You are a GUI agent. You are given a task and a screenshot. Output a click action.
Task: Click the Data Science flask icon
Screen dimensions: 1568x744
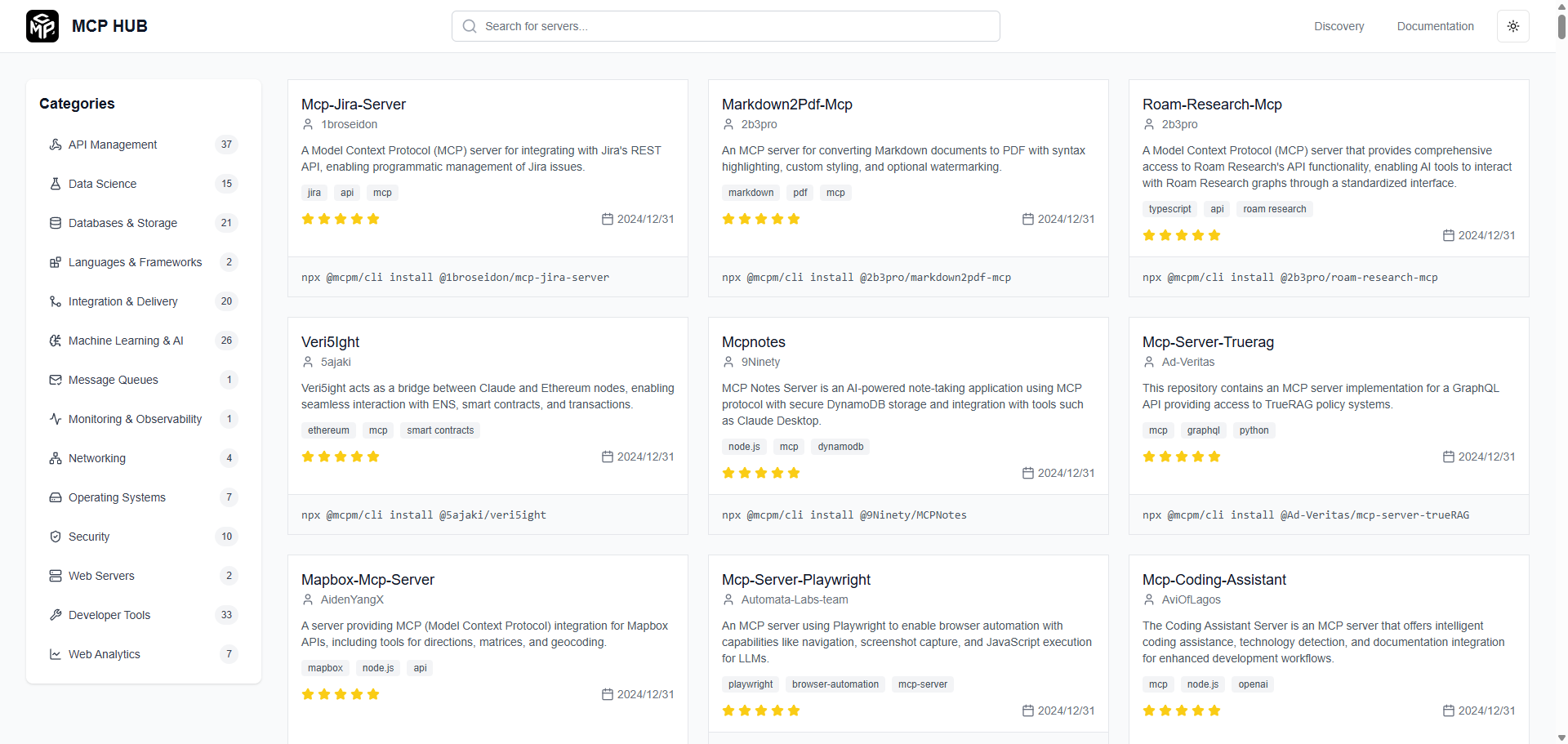click(56, 184)
